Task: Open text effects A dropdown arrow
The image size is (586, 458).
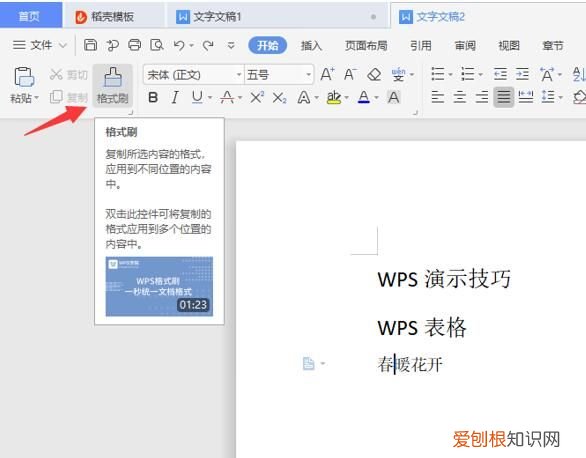Action: point(317,98)
